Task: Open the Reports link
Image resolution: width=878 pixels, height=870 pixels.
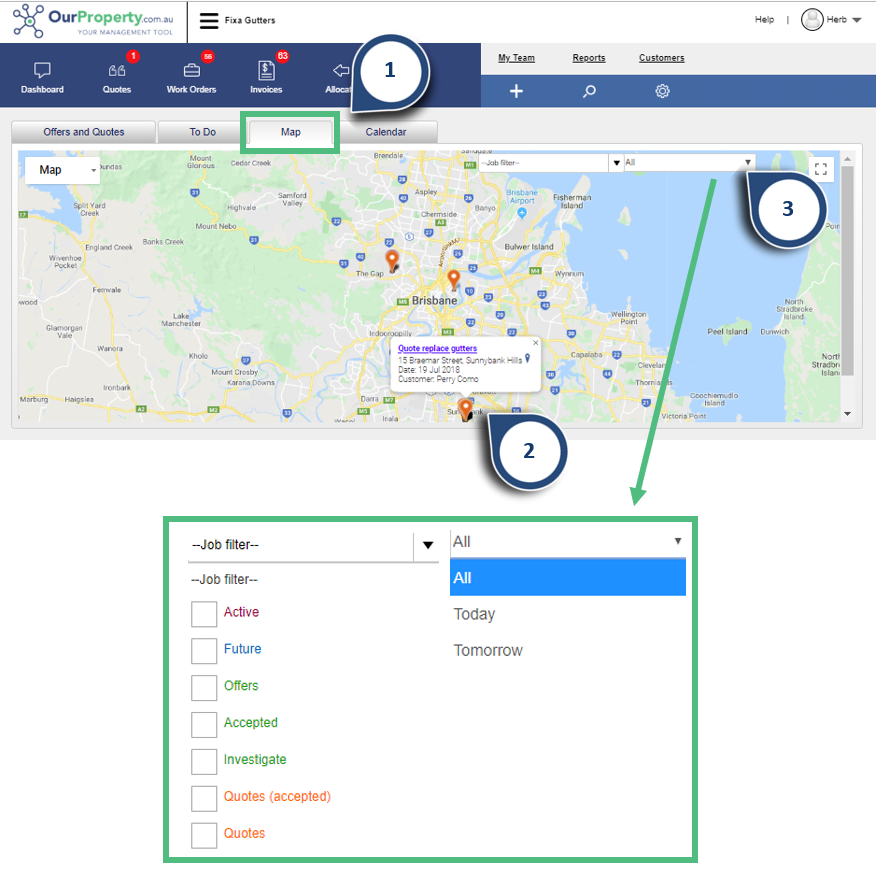Action: tap(589, 58)
